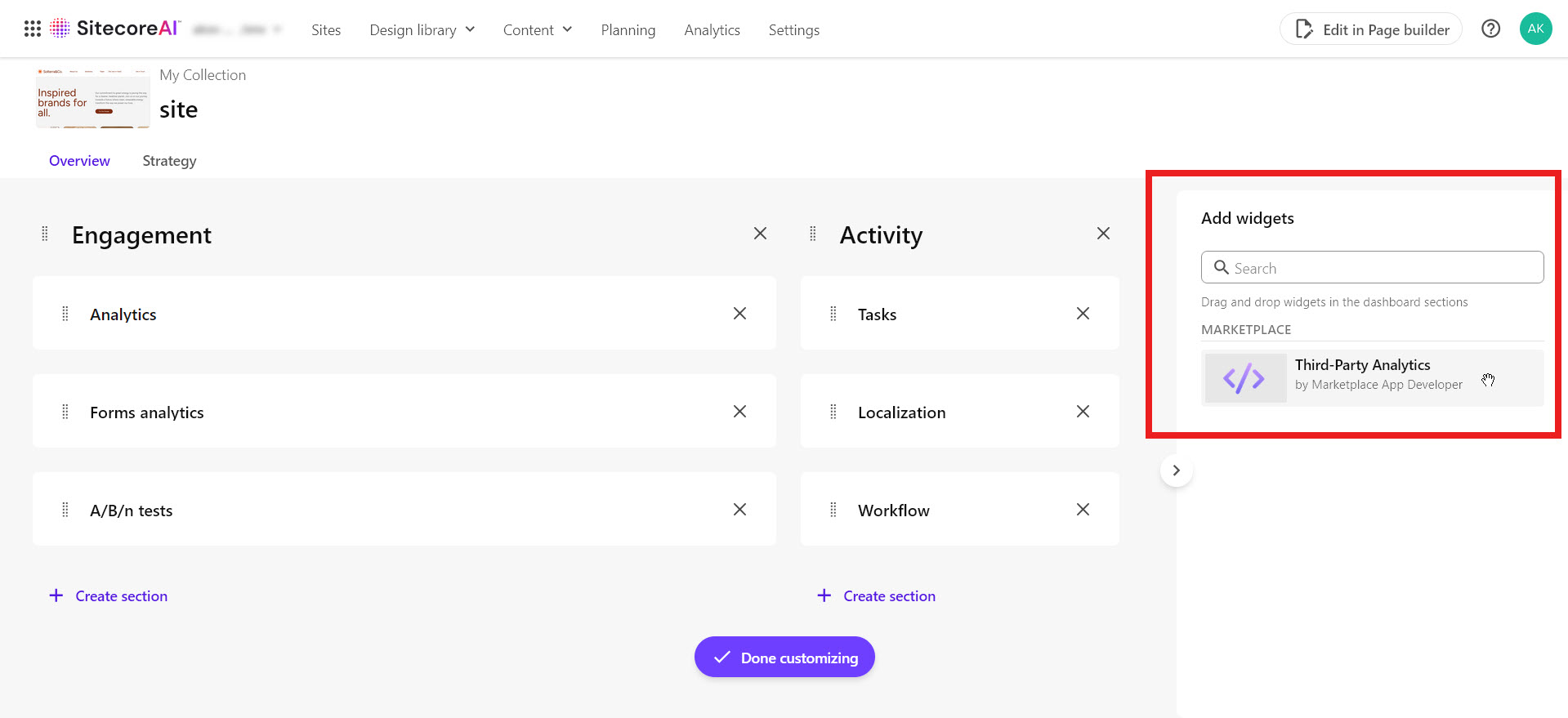
Task: Click Edit in Page builder button
Action: pyautogui.click(x=1371, y=29)
